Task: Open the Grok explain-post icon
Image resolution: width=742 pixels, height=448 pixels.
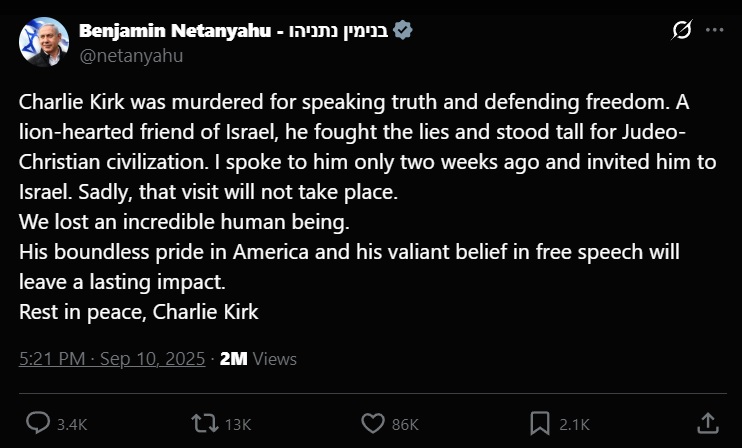Action: pyautogui.click(x=682, y=31)
